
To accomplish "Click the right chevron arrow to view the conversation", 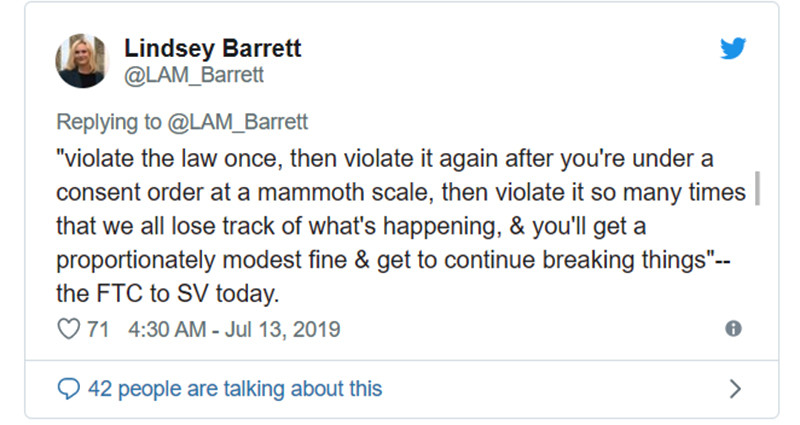I will click(735, 388).
